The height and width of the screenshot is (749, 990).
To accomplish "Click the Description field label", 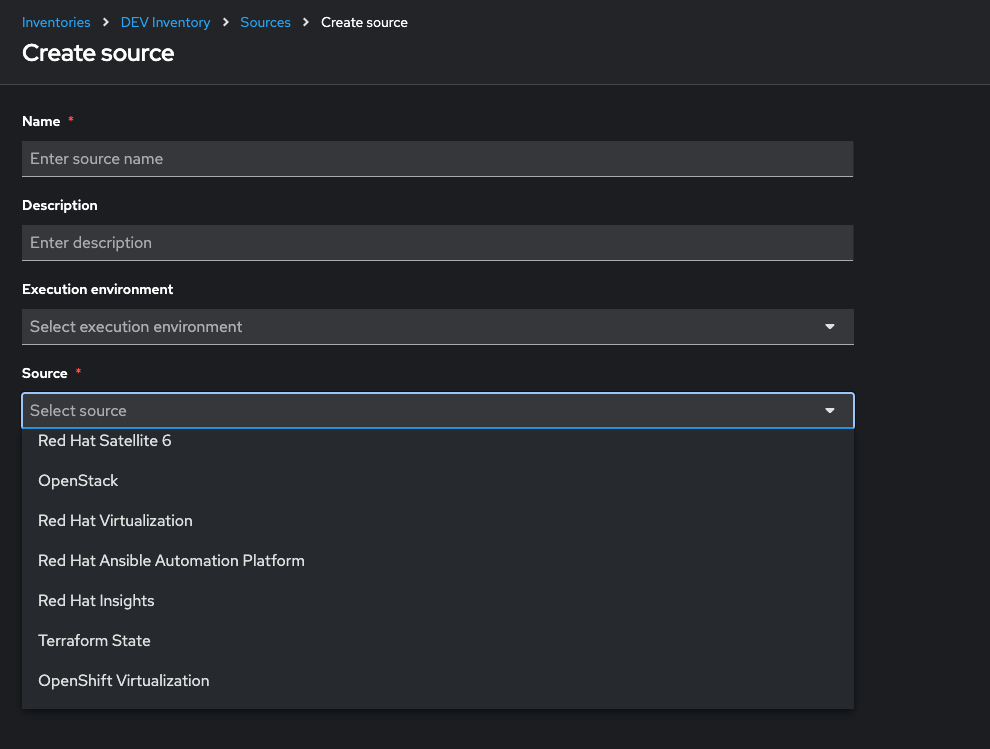I will tap(60, 205).
